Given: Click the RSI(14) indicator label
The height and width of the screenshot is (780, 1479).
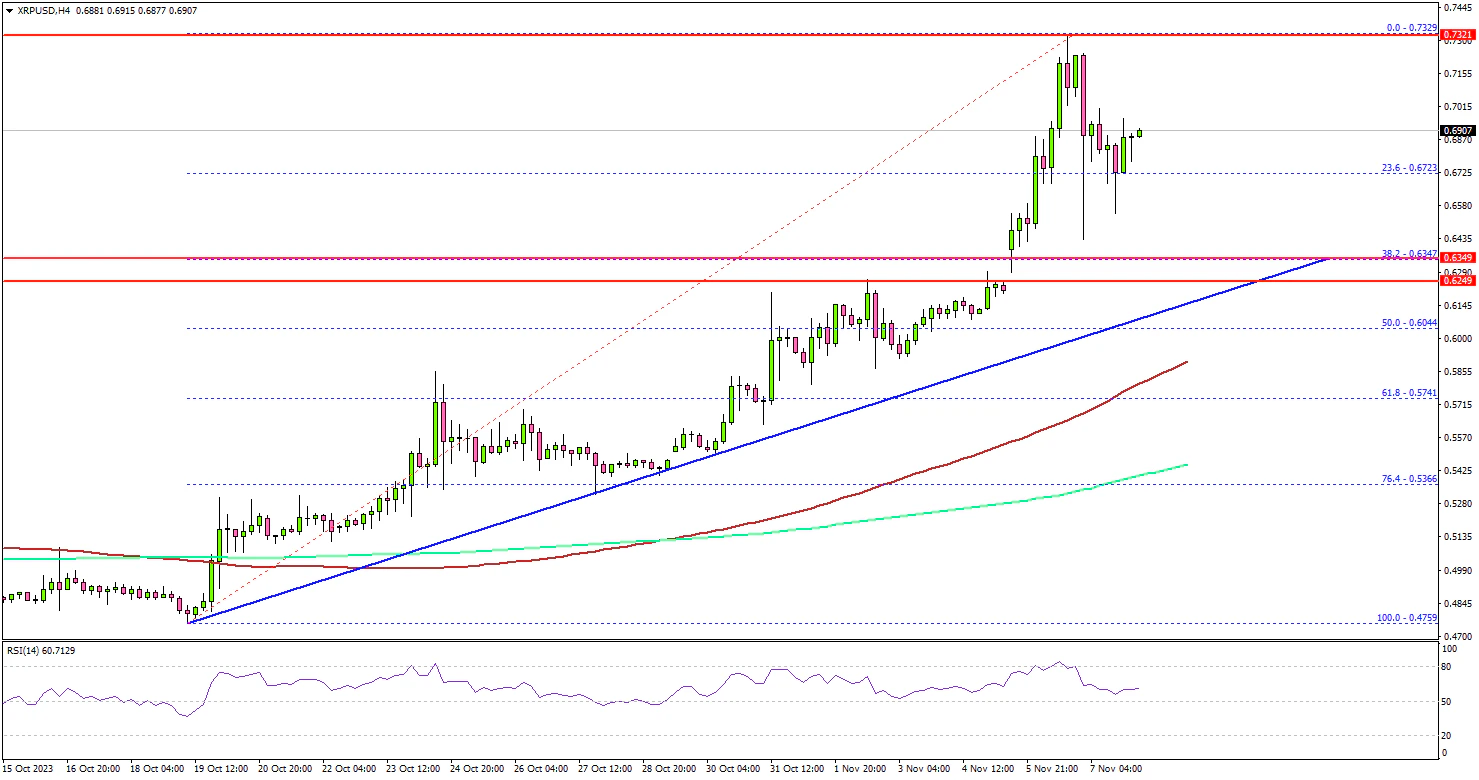Looking at the screenshot, I should 41,650.
